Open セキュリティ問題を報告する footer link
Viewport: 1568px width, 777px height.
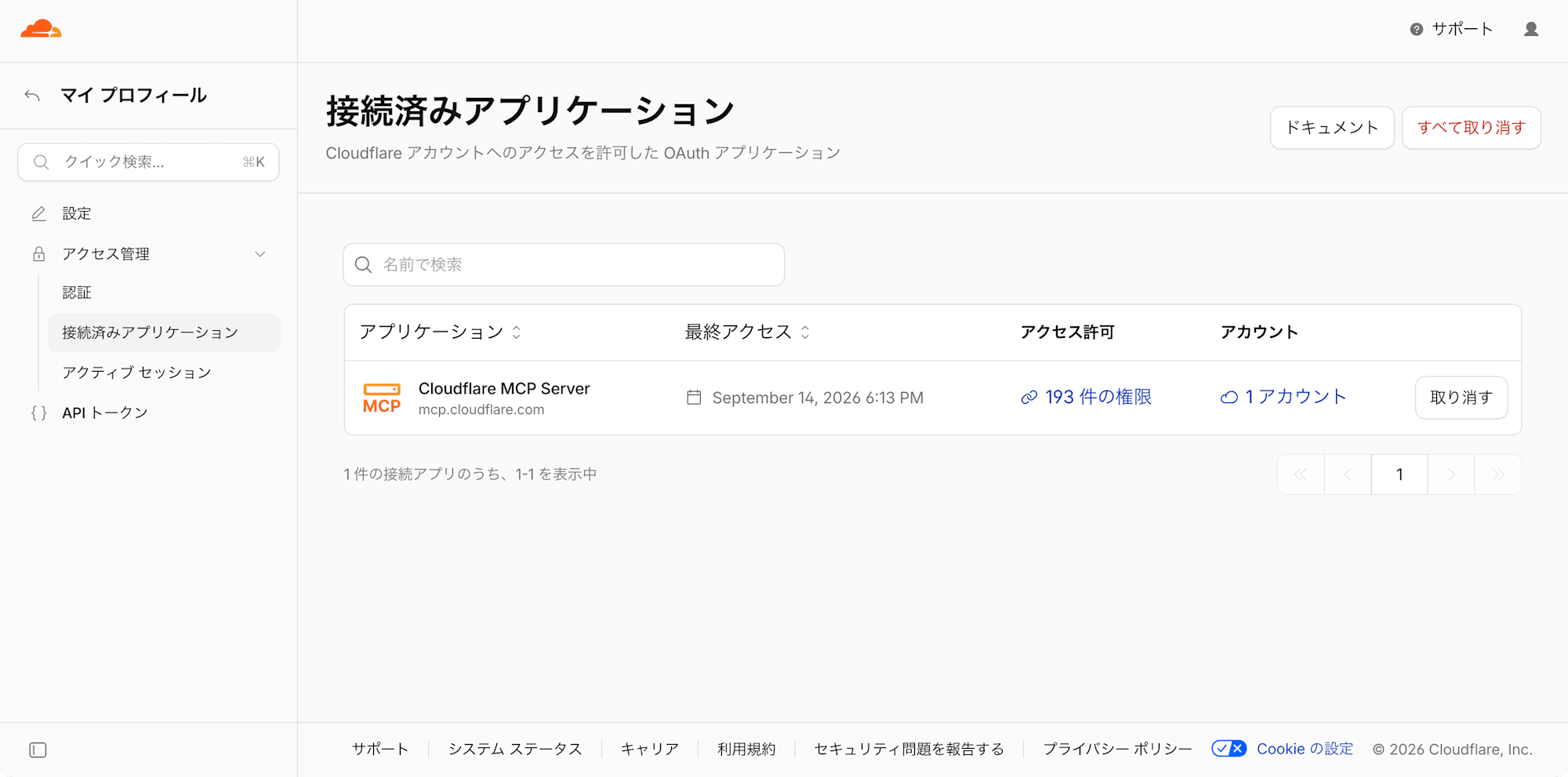click(909, 749)
